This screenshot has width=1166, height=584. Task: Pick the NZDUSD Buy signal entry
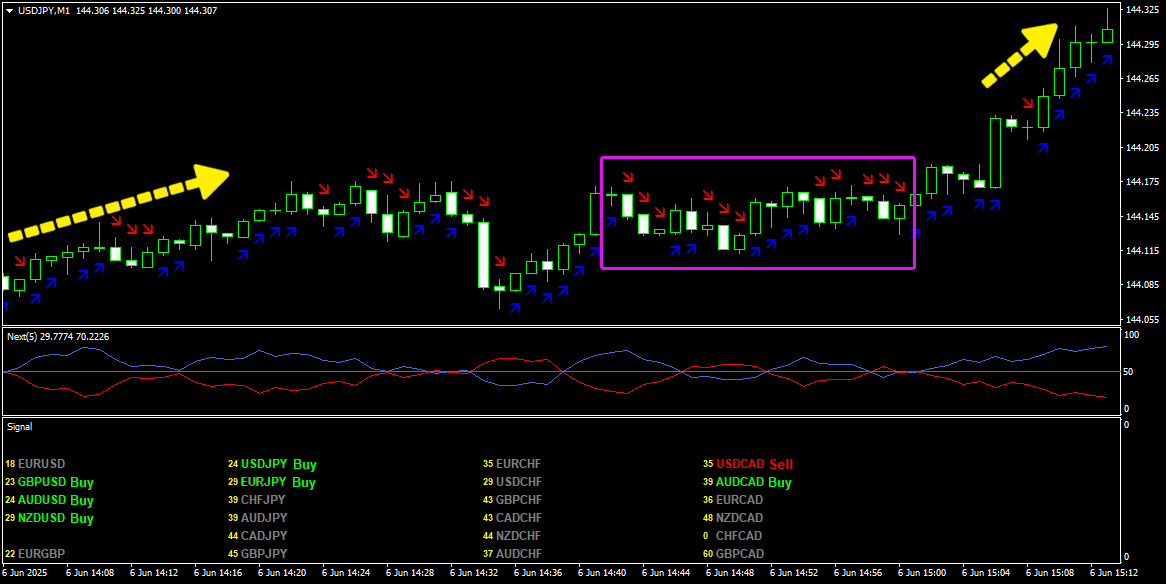[55, 518]
